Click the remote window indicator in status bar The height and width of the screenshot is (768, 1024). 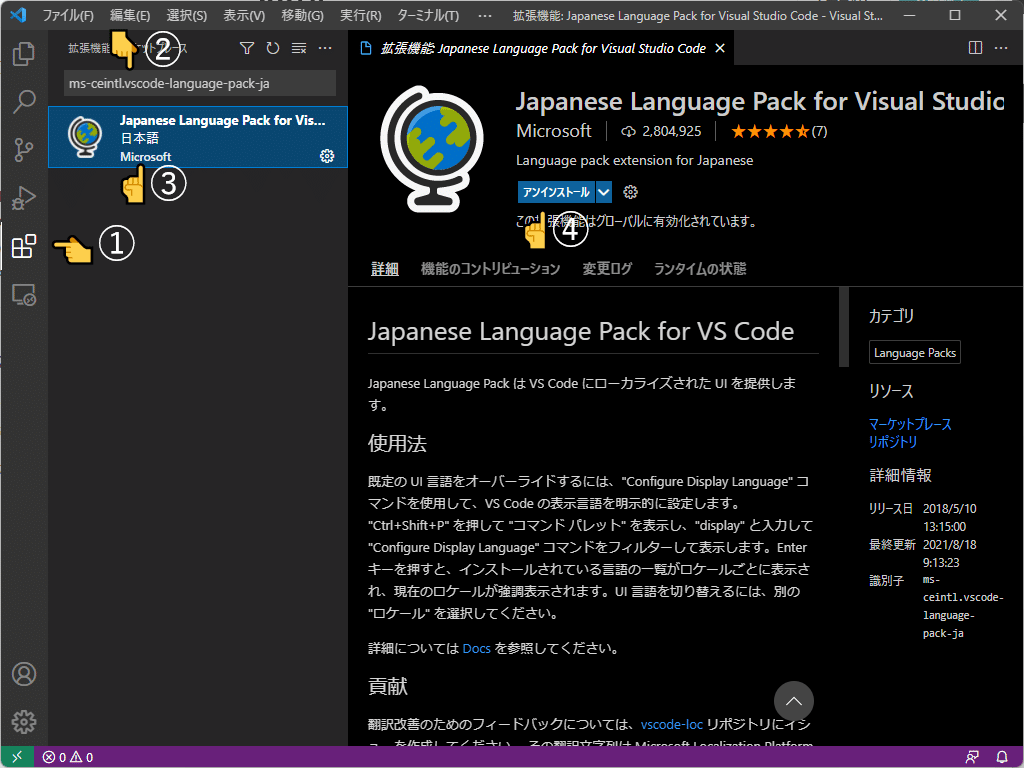(x=17, y=757)
